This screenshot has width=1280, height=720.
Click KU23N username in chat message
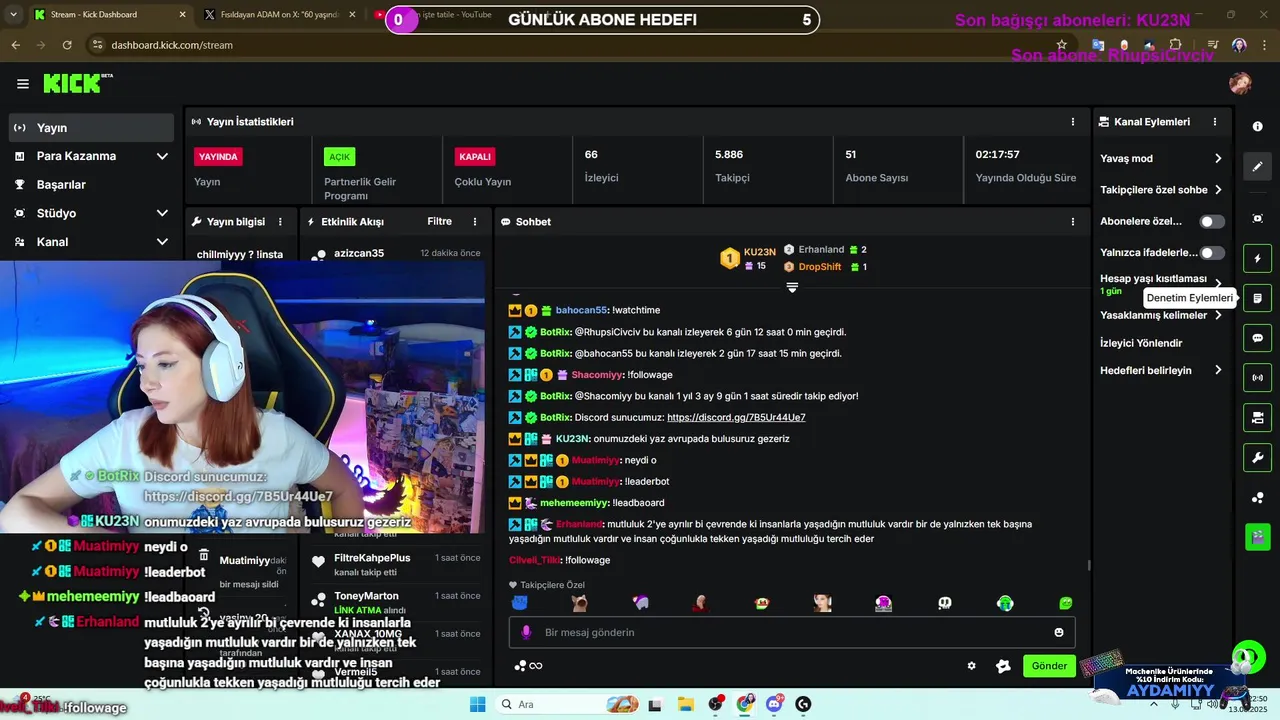pyautogui.click(x=572, y=439)
